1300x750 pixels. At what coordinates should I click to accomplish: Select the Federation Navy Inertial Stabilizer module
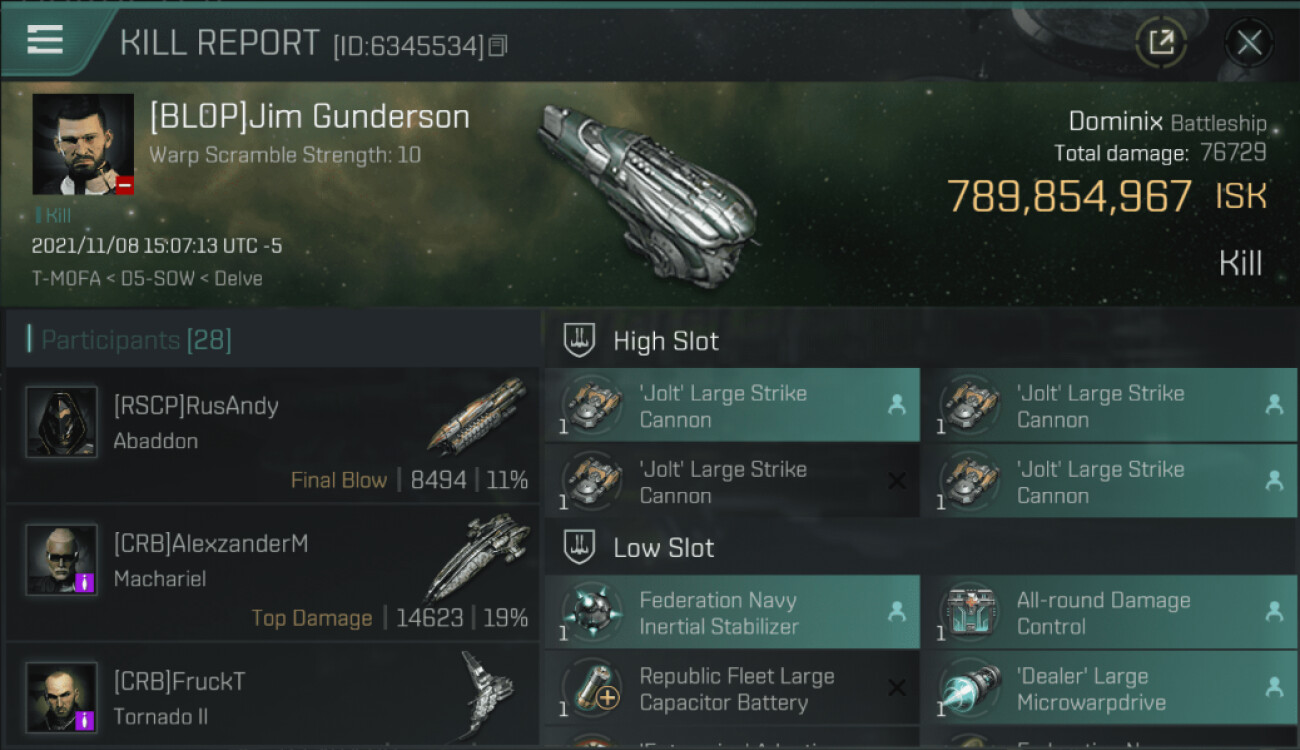[x=732, y=613]
